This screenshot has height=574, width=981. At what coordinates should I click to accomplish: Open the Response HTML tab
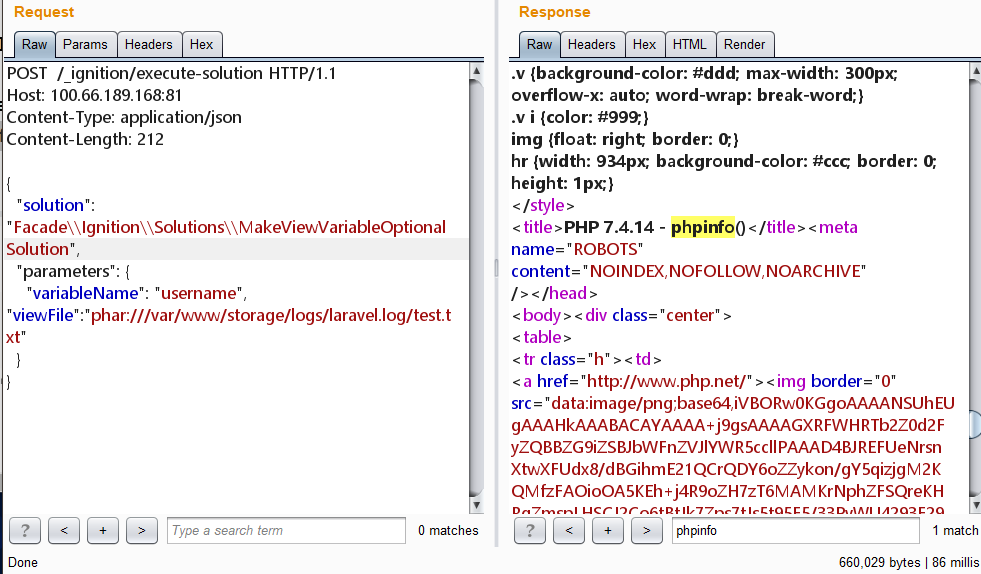tap(689, 44)
